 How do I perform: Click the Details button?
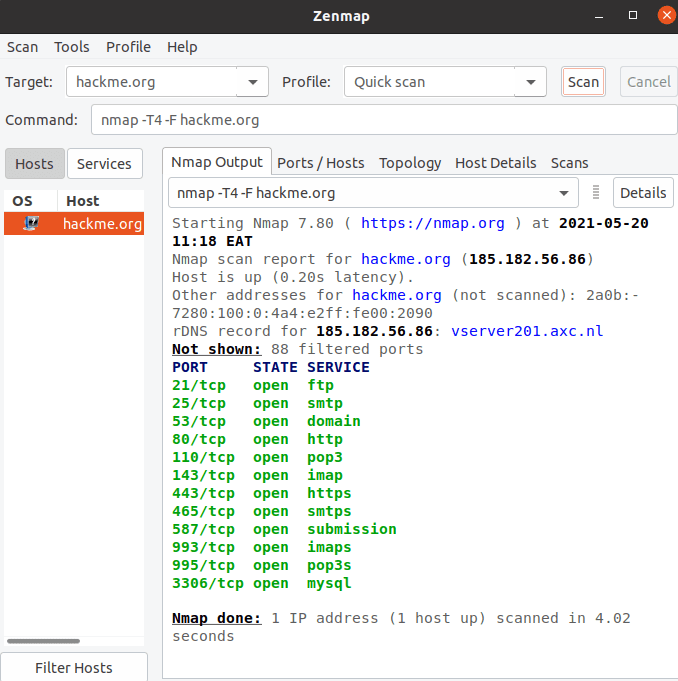click(x=643, y=193)
